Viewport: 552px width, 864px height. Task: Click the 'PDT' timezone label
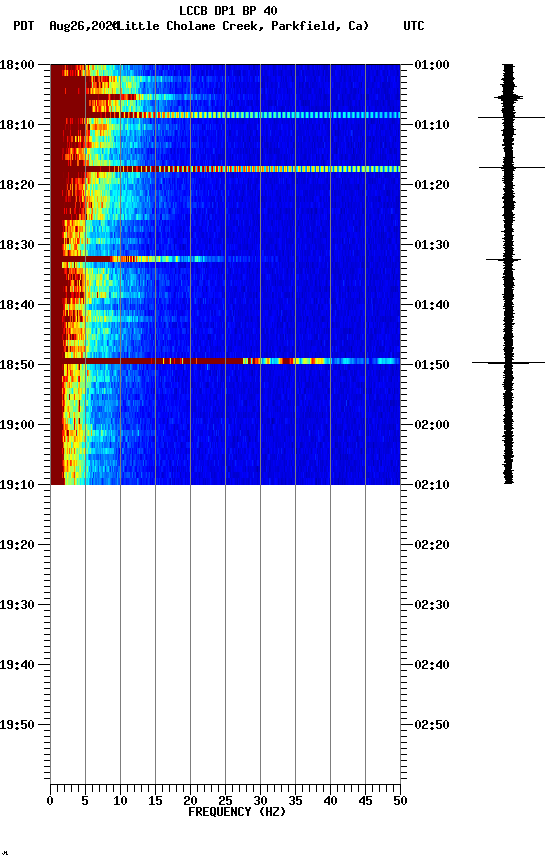click(x=24, y=26)
